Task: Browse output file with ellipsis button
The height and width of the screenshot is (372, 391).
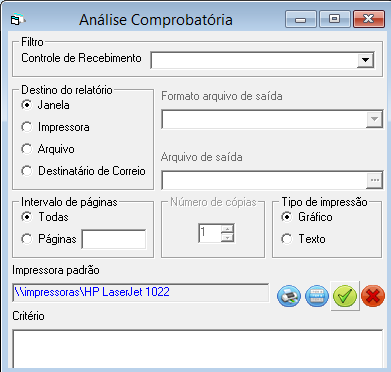Action: (x=375, y=180)
